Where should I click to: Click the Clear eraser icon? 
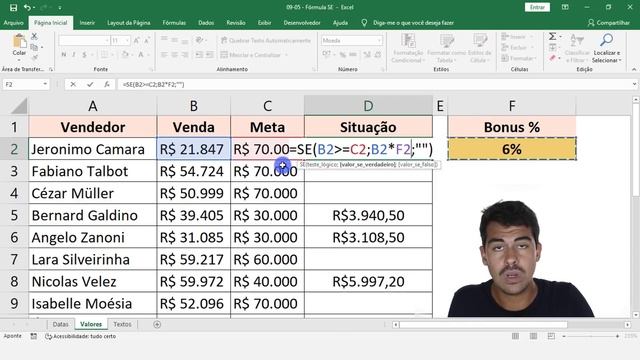(552, 58)
